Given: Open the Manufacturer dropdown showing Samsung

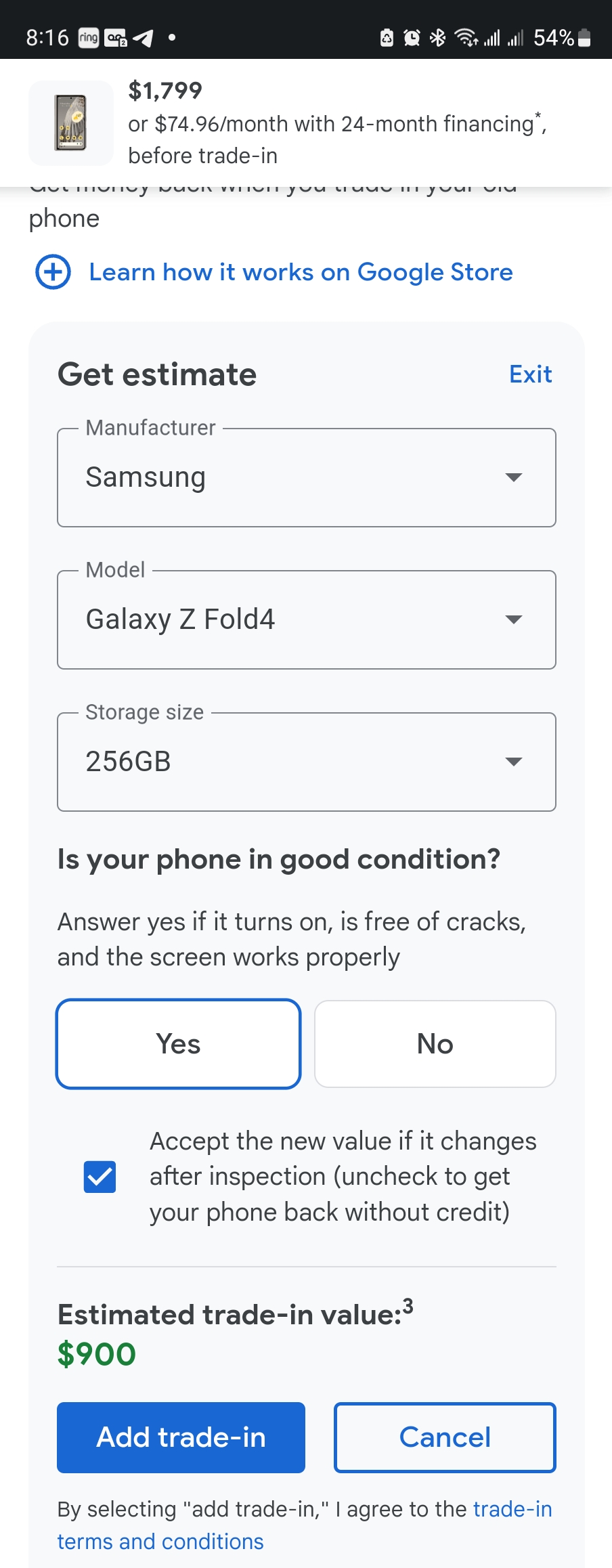Looking at the screenshot, I should click(x=307, y=477).
